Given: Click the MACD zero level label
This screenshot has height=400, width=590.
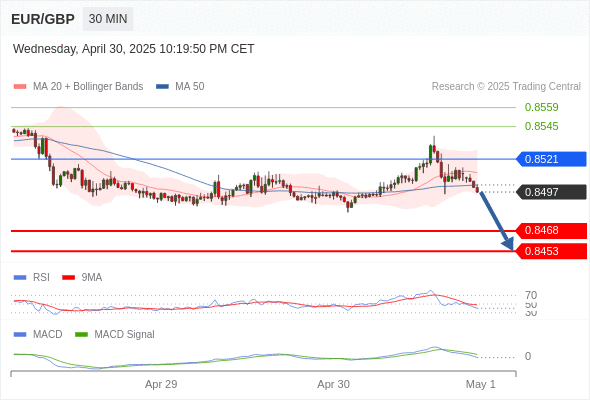Looking at the screenshot, I should point(528,356).
